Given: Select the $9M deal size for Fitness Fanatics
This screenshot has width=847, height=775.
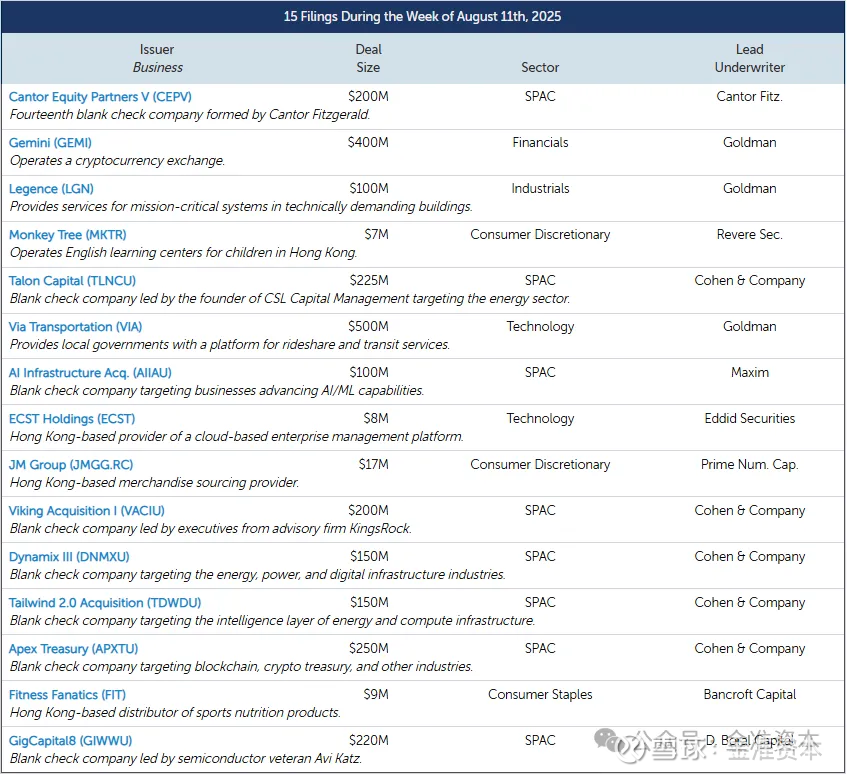Looking at the screenshot, I should click(376, 694).
